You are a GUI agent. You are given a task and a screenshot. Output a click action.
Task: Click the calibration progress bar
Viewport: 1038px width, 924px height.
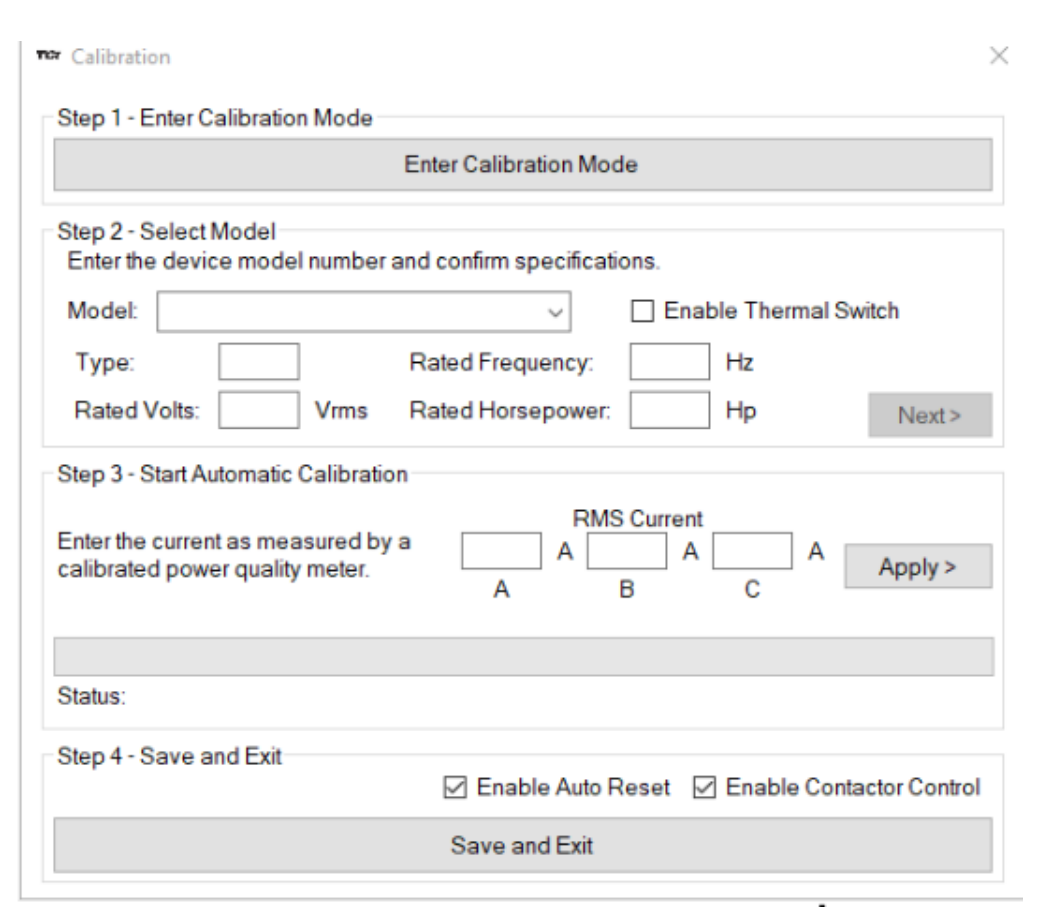524,657
